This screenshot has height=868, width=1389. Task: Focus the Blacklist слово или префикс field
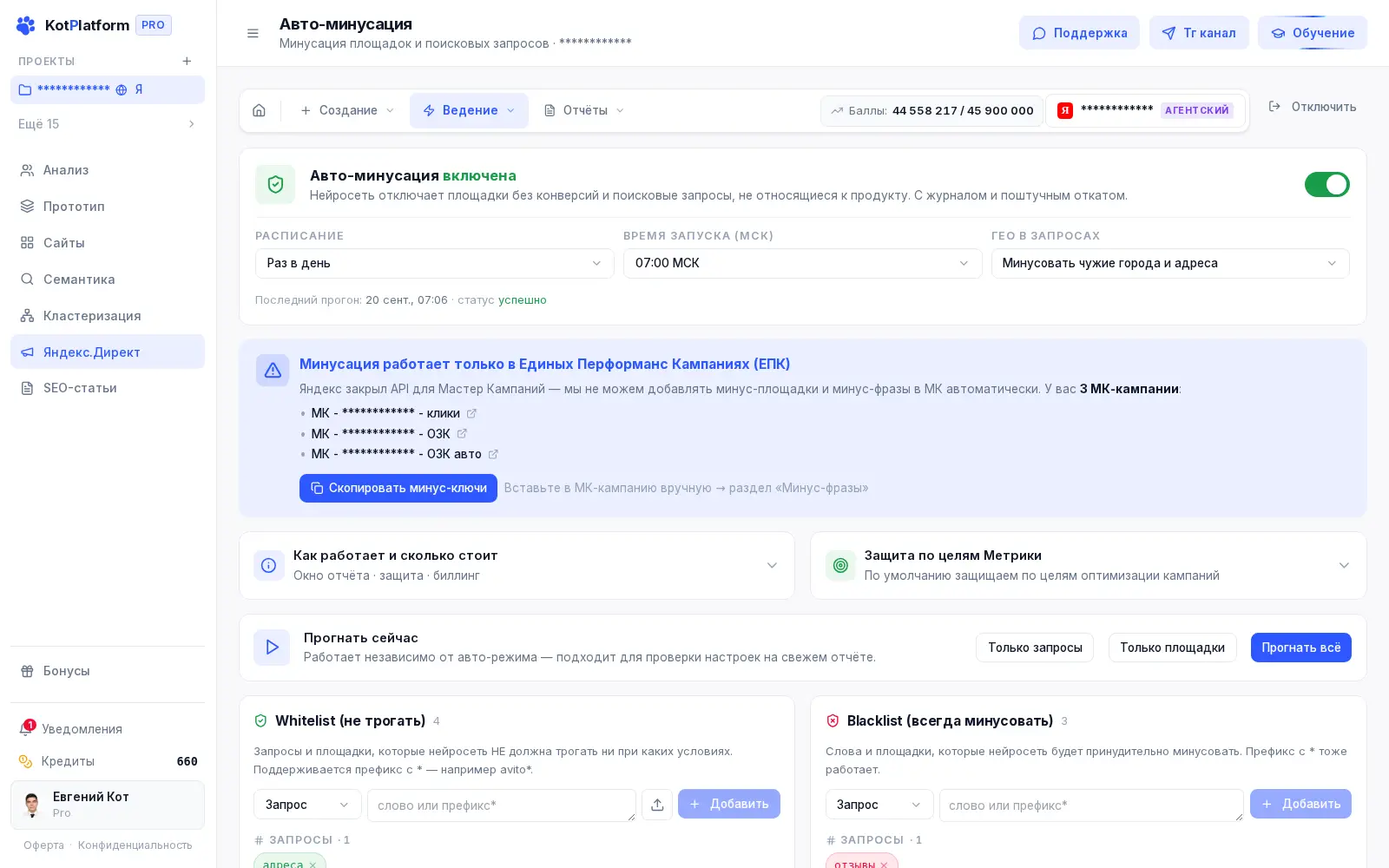click(x=1091, y=806)
